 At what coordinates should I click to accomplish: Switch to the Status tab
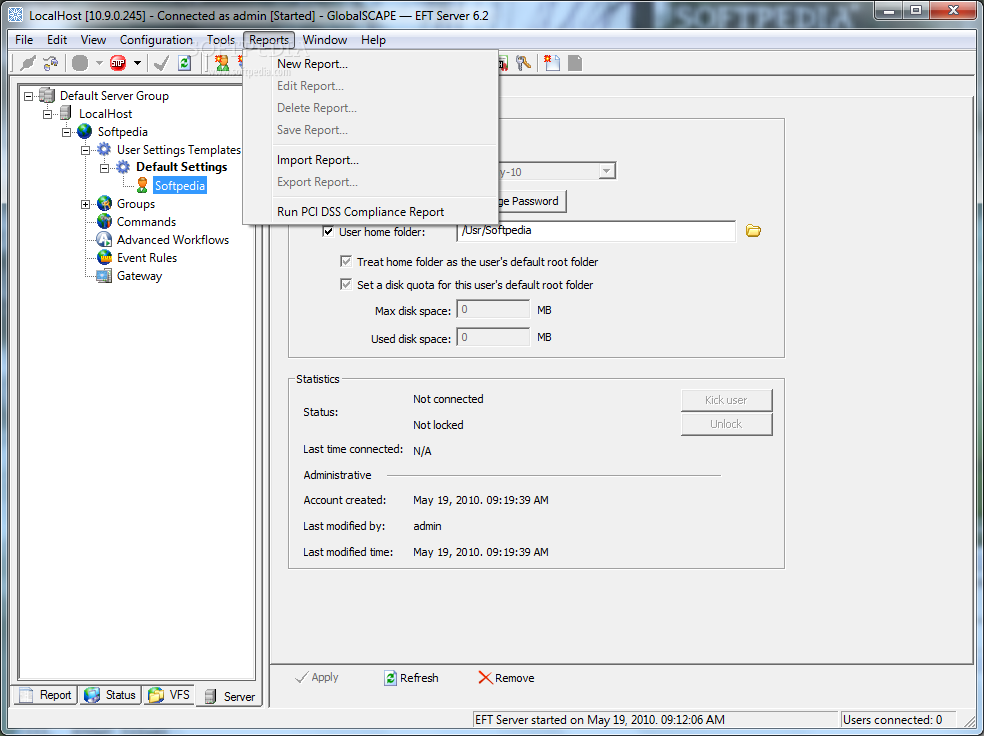(x=110, y=695)
